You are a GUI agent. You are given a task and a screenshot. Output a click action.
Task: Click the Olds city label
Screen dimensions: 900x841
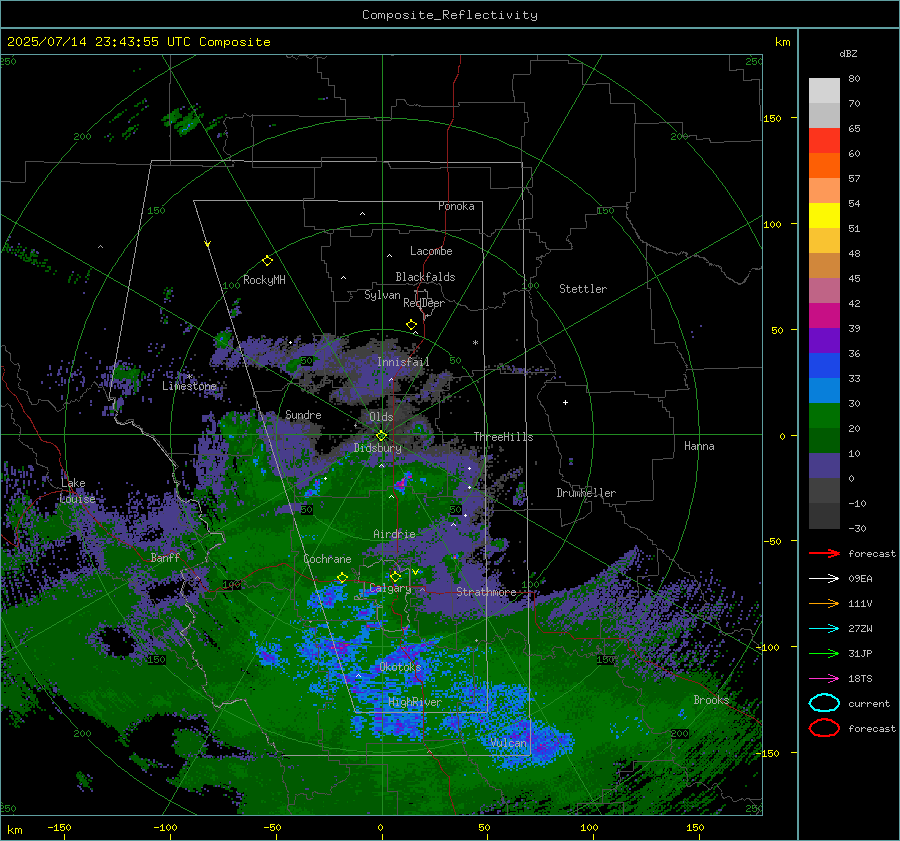pos(381,417)
